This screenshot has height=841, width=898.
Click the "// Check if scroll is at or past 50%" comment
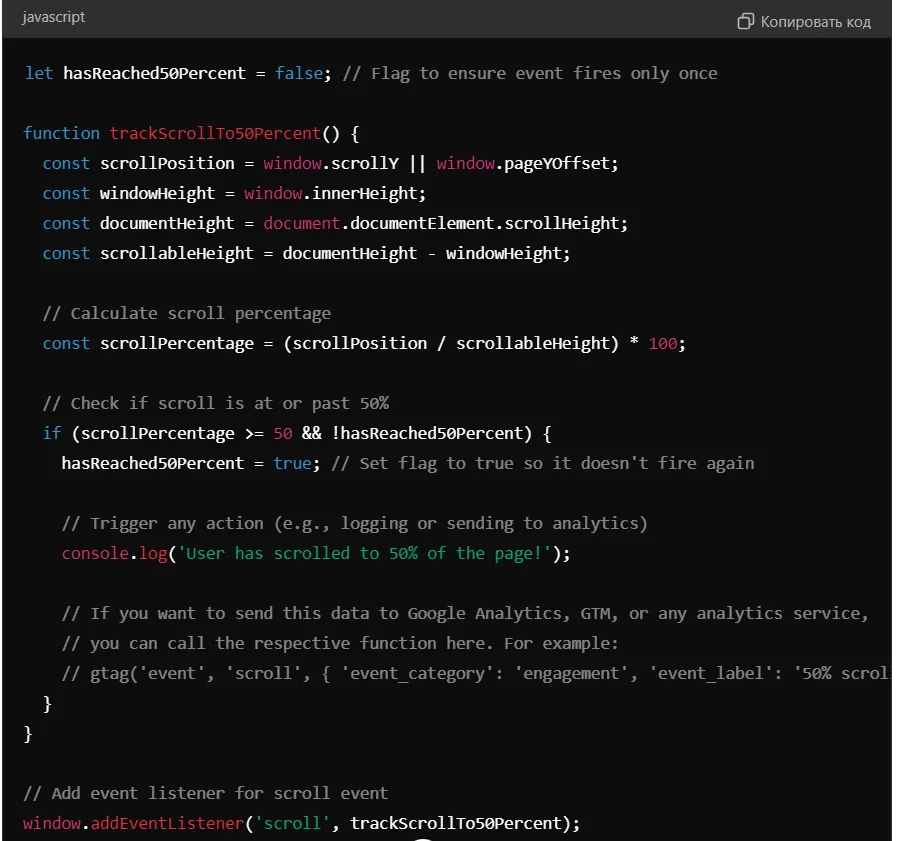[215, 403]
